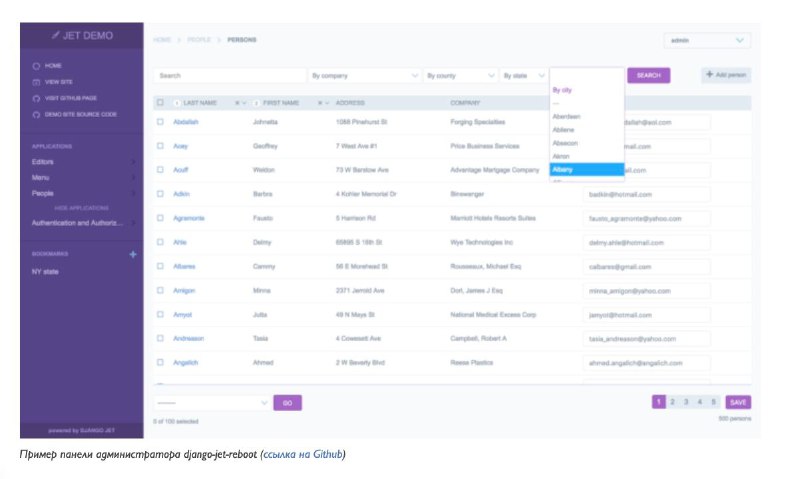
Task: Open the Agramonte person record
Action: pos(189,218)
